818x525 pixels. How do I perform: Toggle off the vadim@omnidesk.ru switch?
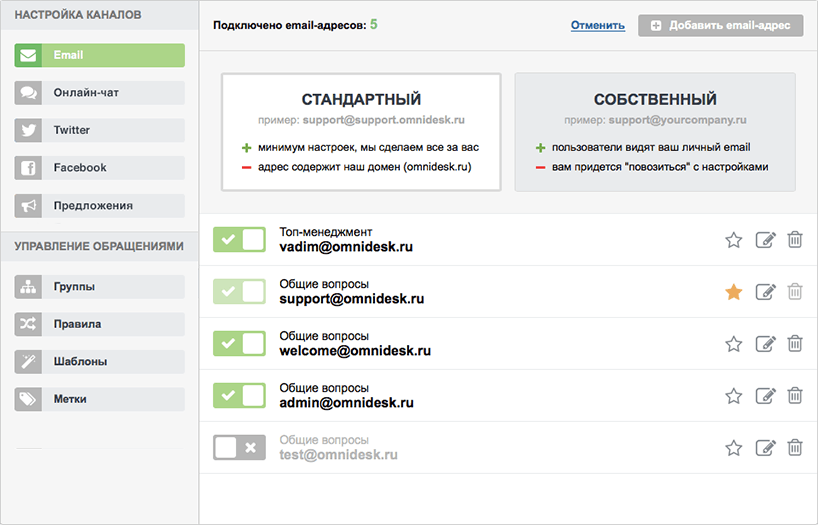tap(239, 240)
